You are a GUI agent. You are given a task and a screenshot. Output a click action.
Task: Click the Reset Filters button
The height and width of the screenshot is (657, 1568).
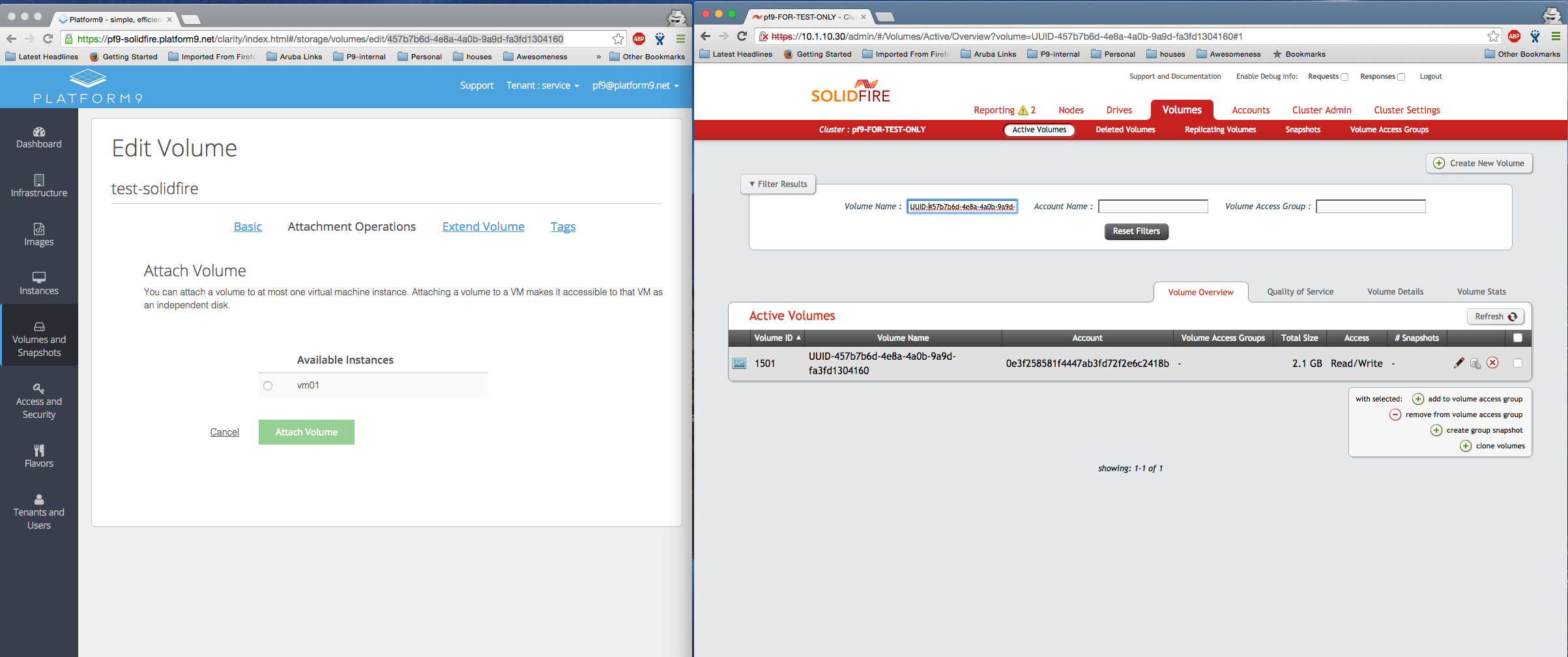point(1136,231)
